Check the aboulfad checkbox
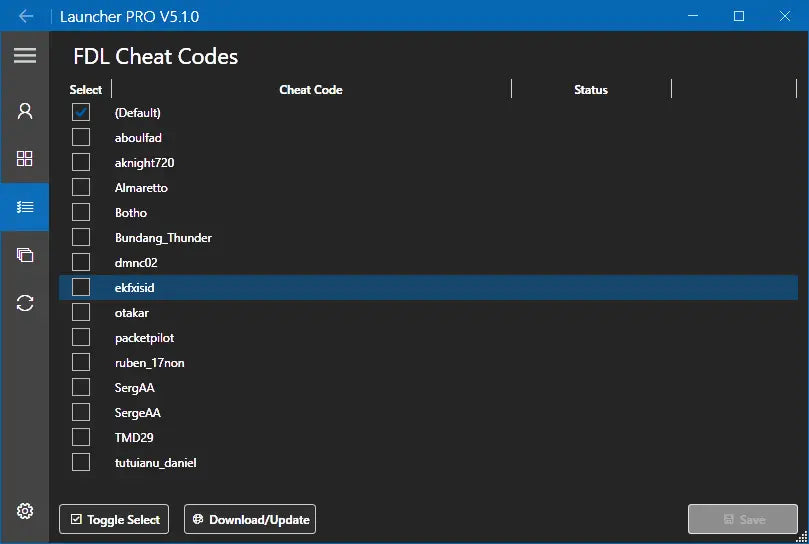 pos(81,137)
